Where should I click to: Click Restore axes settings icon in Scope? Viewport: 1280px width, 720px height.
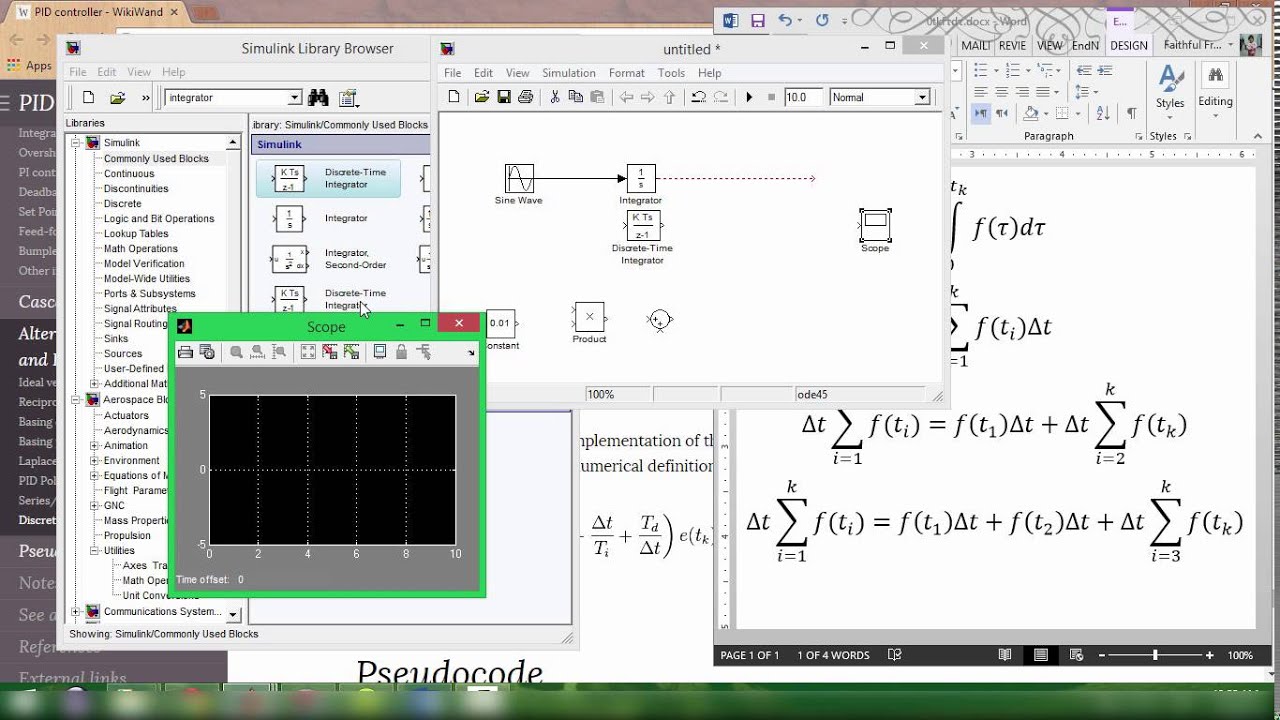[351, 352]
